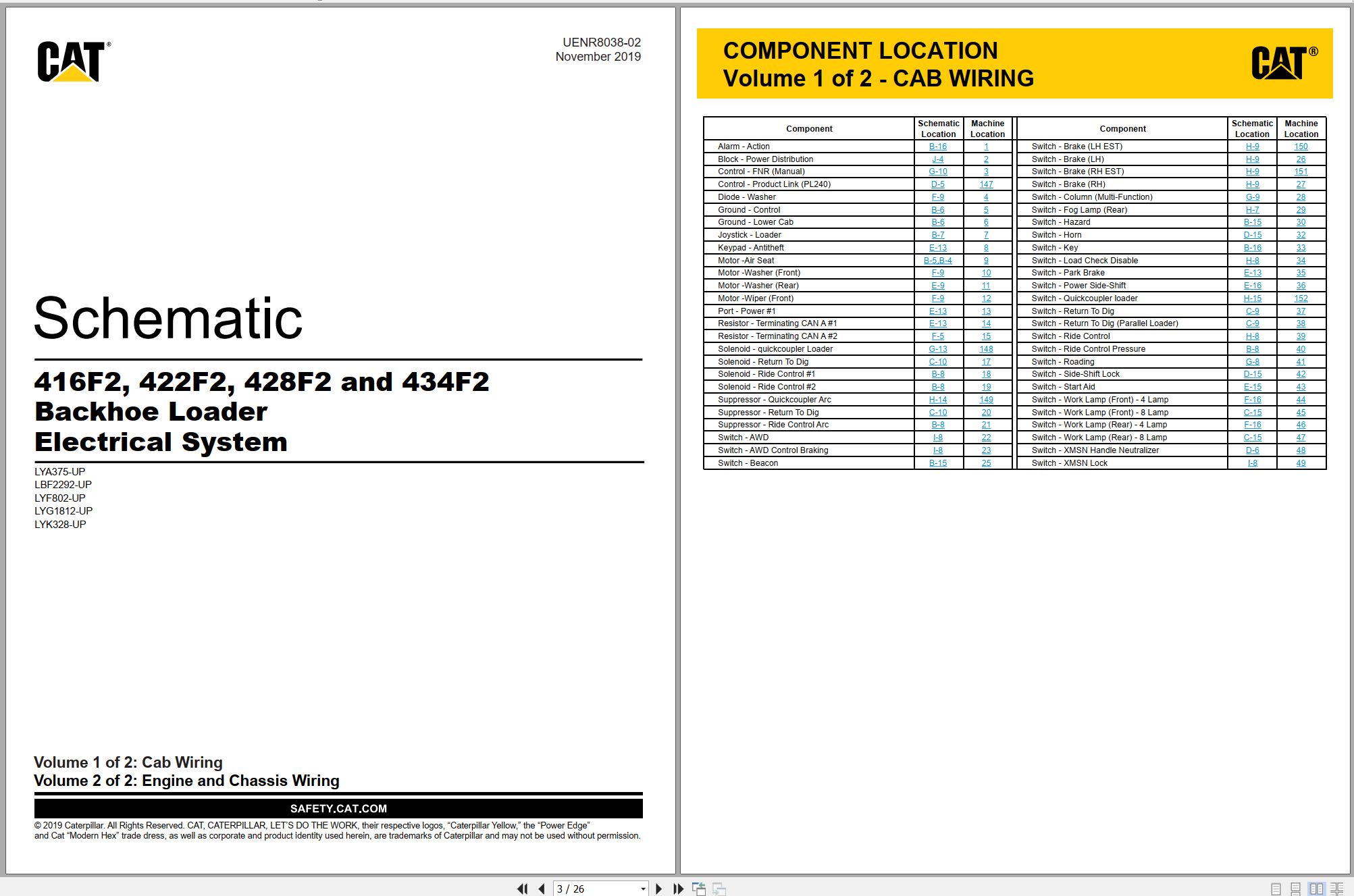Go to the previous page
This screenshot has height=896, width=1354.
click(542, 889)
